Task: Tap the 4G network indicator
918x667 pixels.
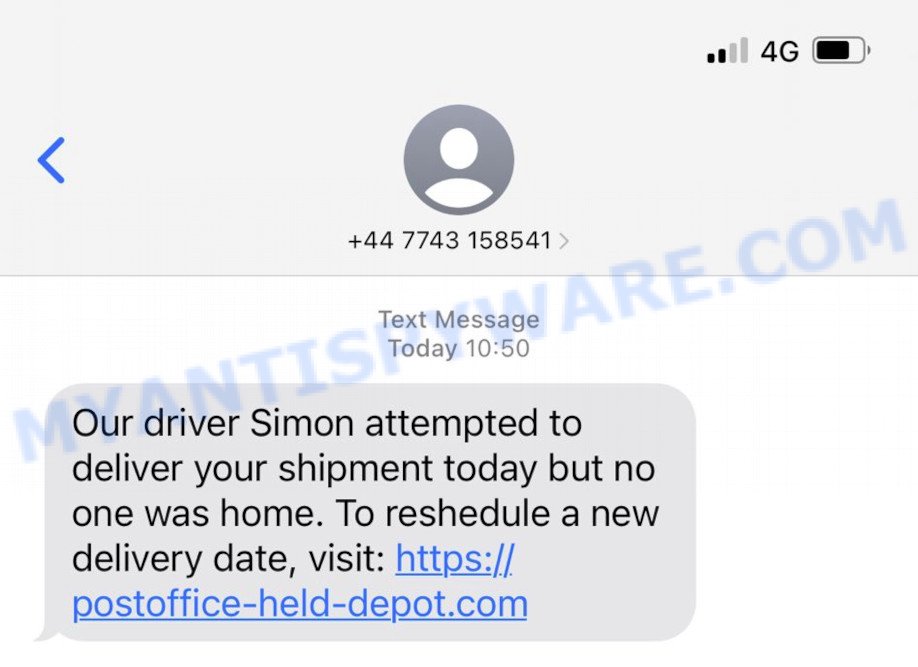Action: pos(779,52)
